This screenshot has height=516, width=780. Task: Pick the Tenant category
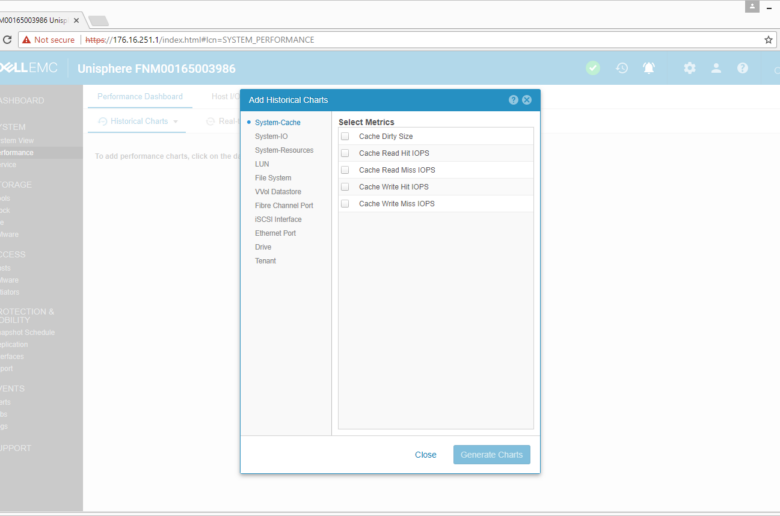point(265,261)
